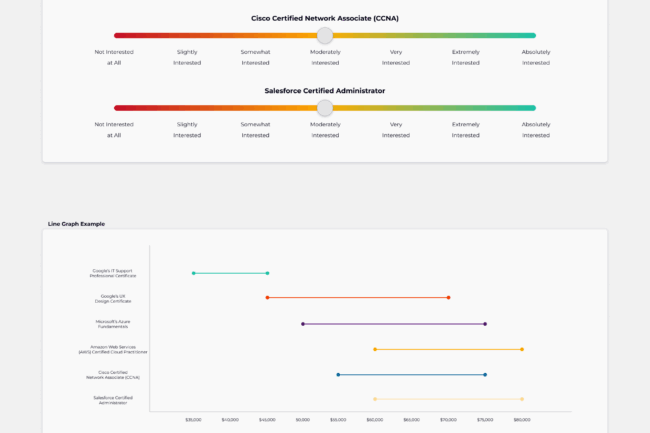This screenshot has width=650, height=433.
Task: Click the $80,000 x-axis label
Action: coord(522,420)
